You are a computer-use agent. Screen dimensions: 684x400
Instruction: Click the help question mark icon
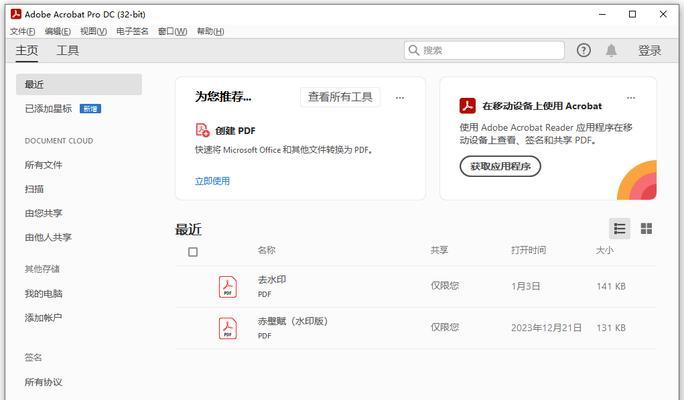pos(583,51)
